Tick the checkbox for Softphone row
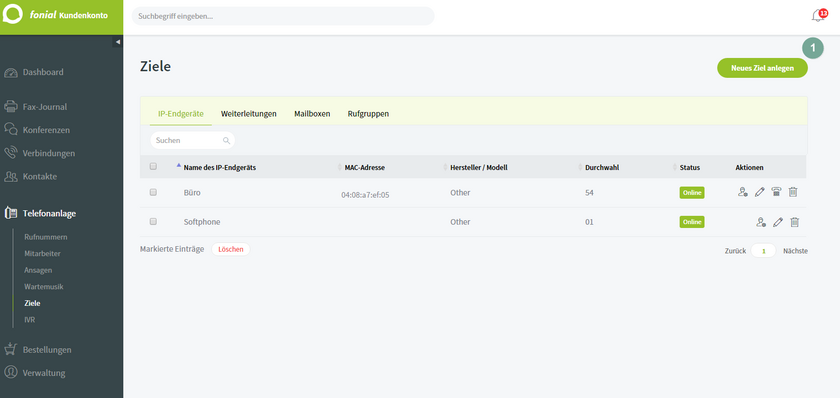The width and height of the screenshot is (840, 398). click(x=153, y=221)
